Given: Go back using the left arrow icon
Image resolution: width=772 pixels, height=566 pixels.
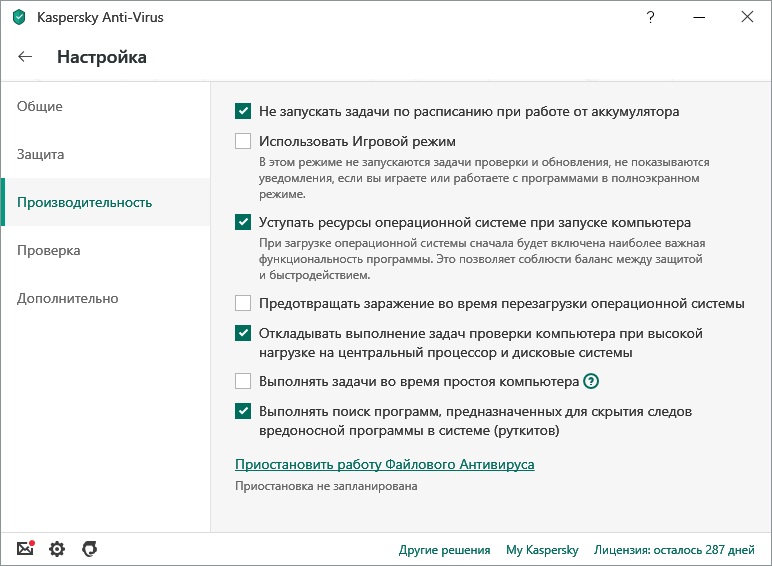Looking at the screenshot, I should point(25,57).
